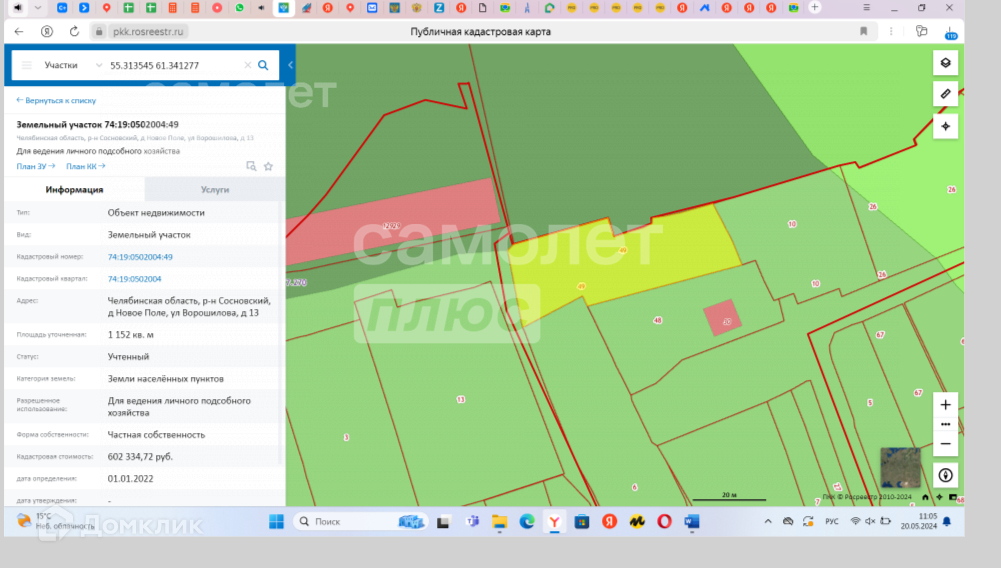Activate the ruler measurement tool
Image resolution: width=1001 pixels, height=568 pixels.
point(945,94)
